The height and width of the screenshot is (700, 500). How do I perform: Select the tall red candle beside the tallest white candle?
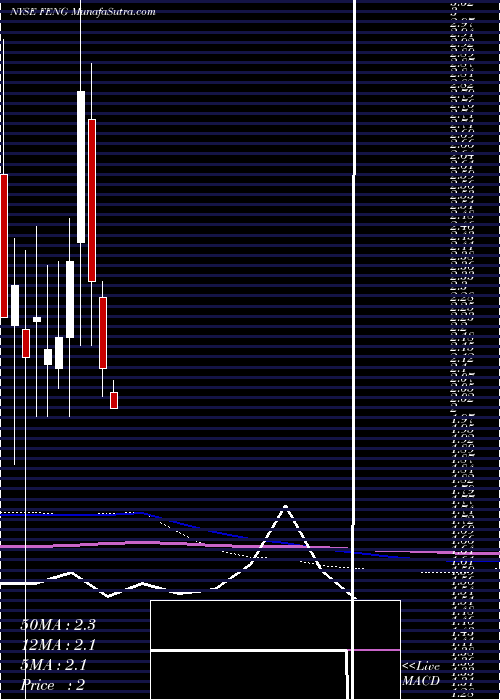(x=92, y=200)
